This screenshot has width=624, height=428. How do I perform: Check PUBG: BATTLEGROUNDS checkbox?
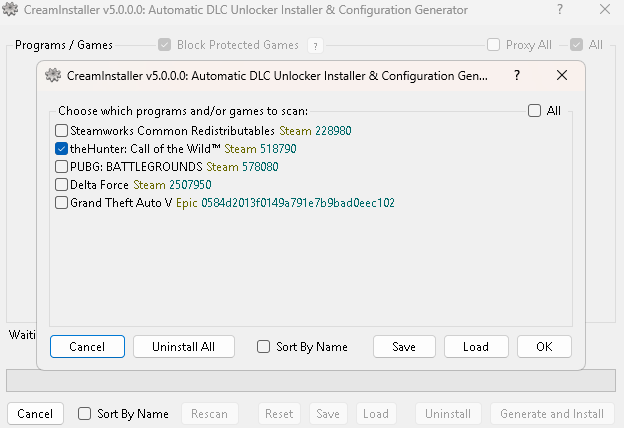[61, 166]
